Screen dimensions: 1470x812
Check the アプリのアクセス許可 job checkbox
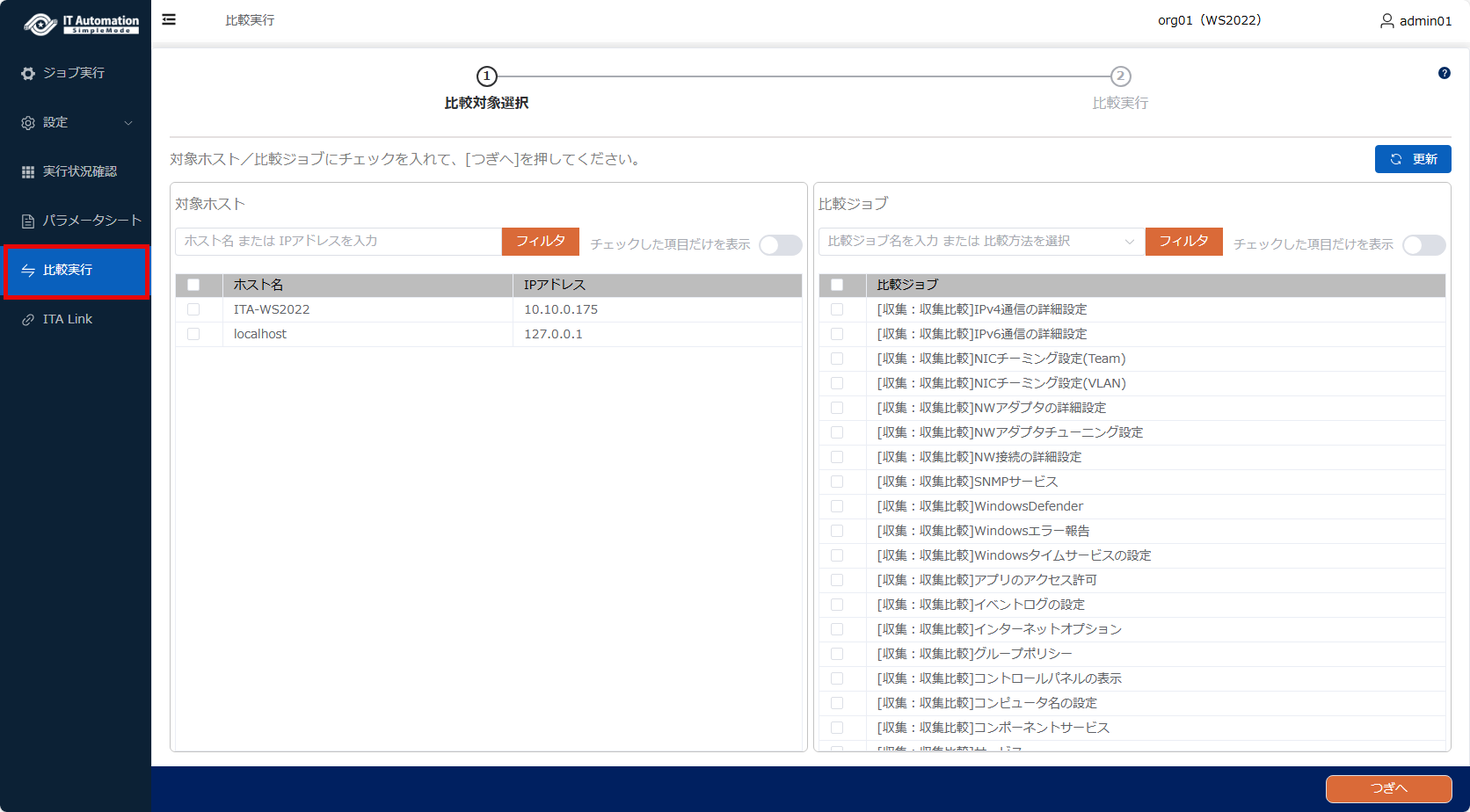point(837,580)
